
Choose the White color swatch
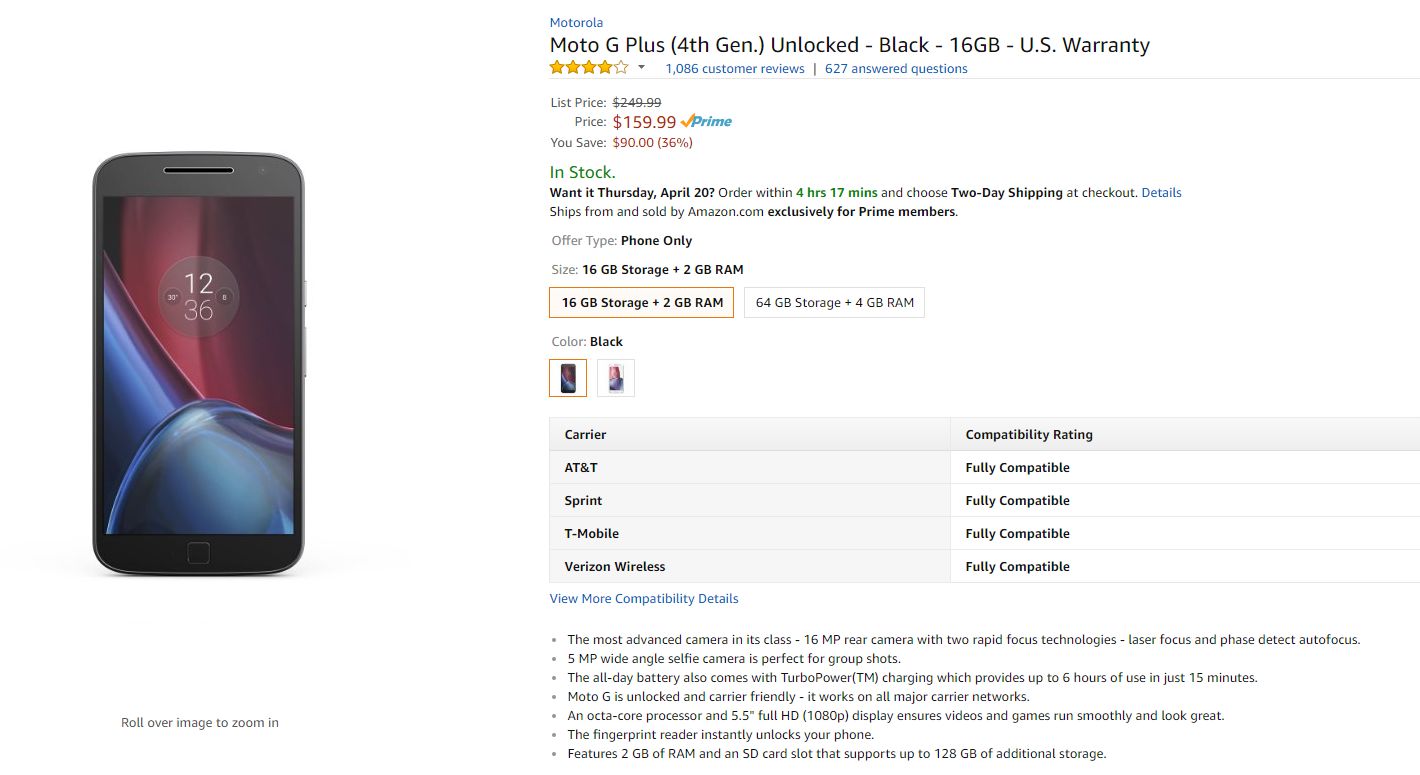pos(616,378)
